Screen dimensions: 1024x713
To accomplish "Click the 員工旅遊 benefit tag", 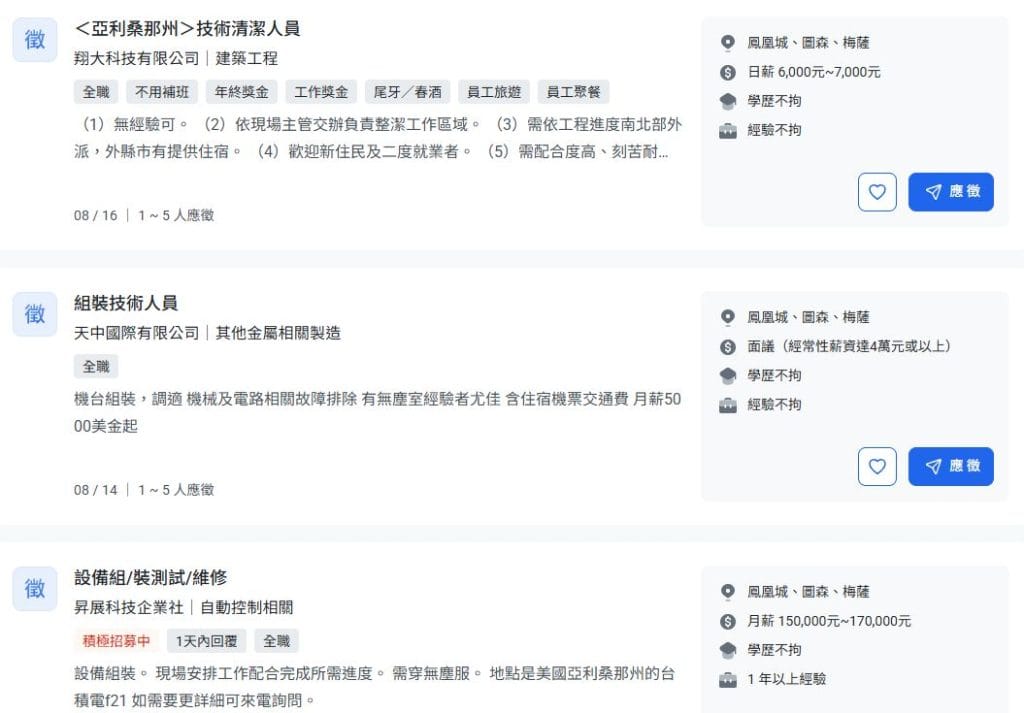I will point(494,92).
